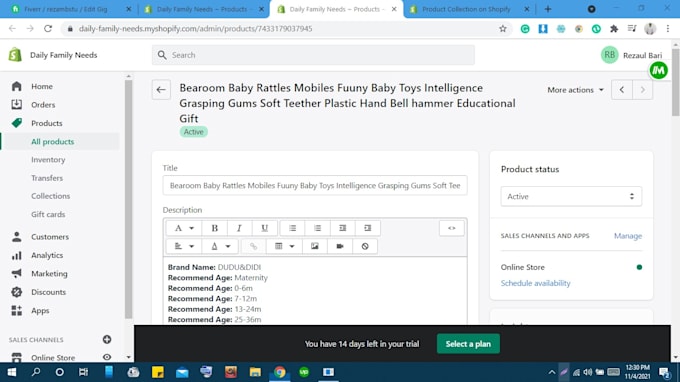
Task: Toggle bold formatting in description editor
Action: (214, 228)
